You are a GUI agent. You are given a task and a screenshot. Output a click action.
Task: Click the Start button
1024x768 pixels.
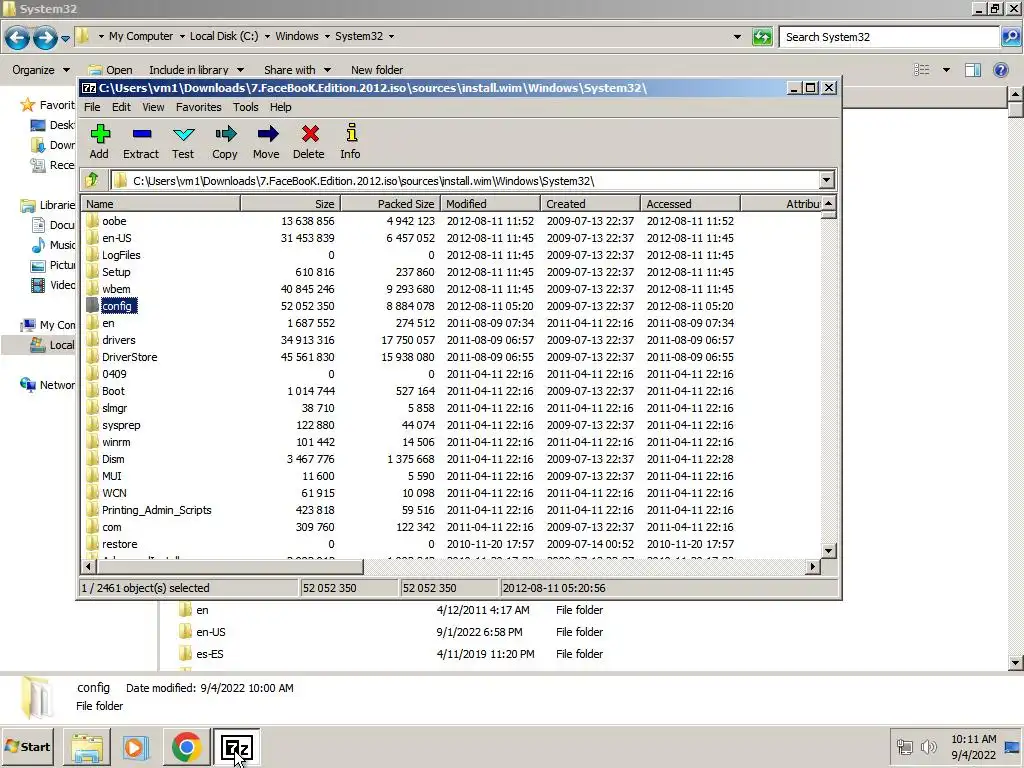[28, 746]
